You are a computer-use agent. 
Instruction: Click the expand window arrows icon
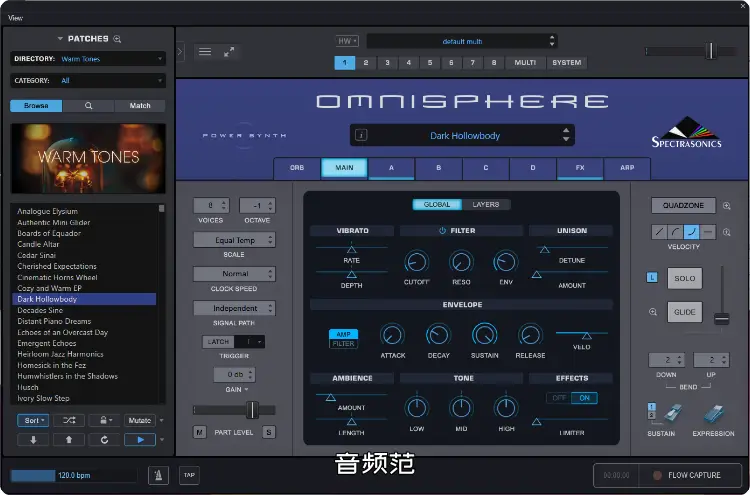click(229, 52)
